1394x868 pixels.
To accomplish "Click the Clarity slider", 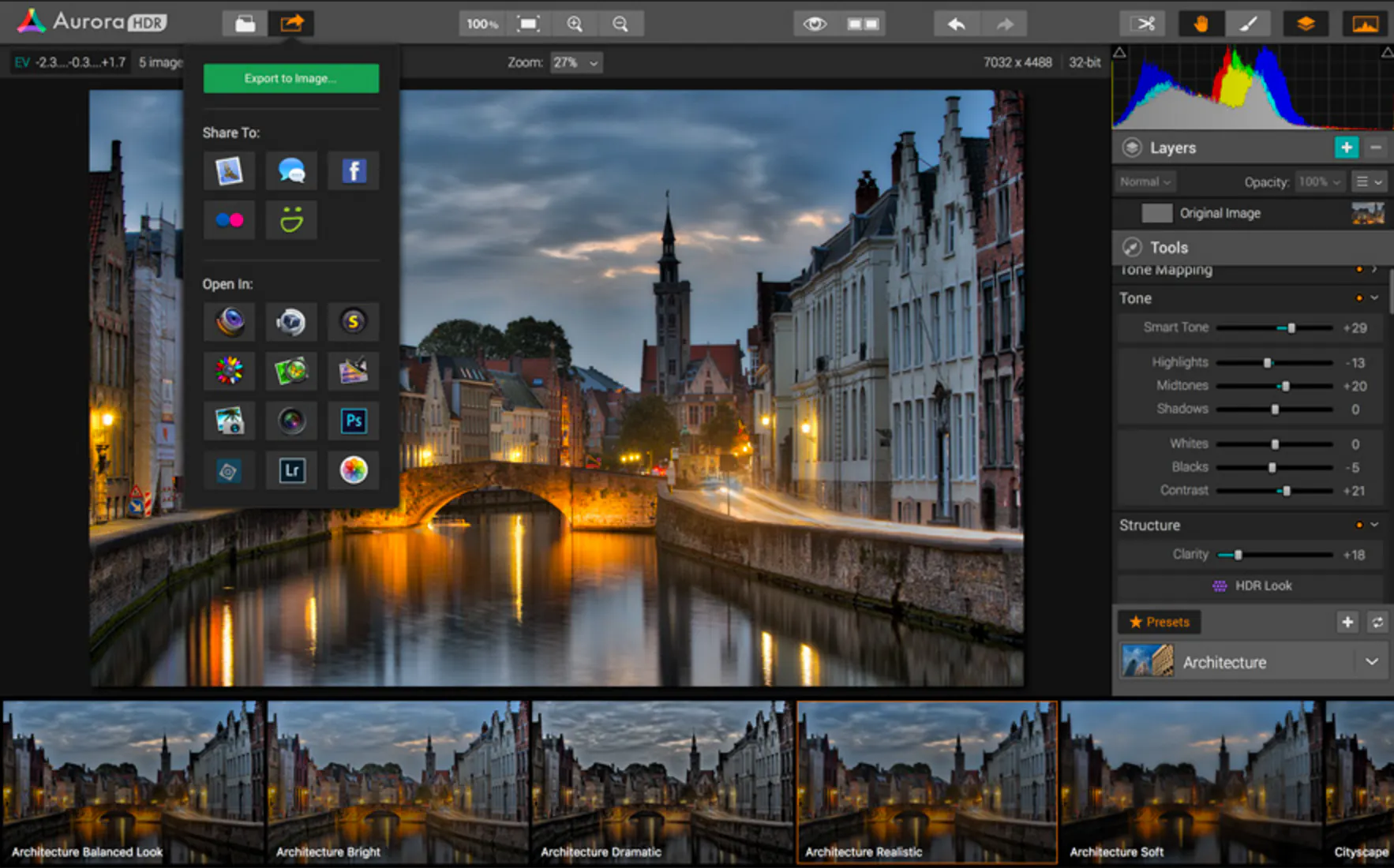I will (x=1275, y=555).
